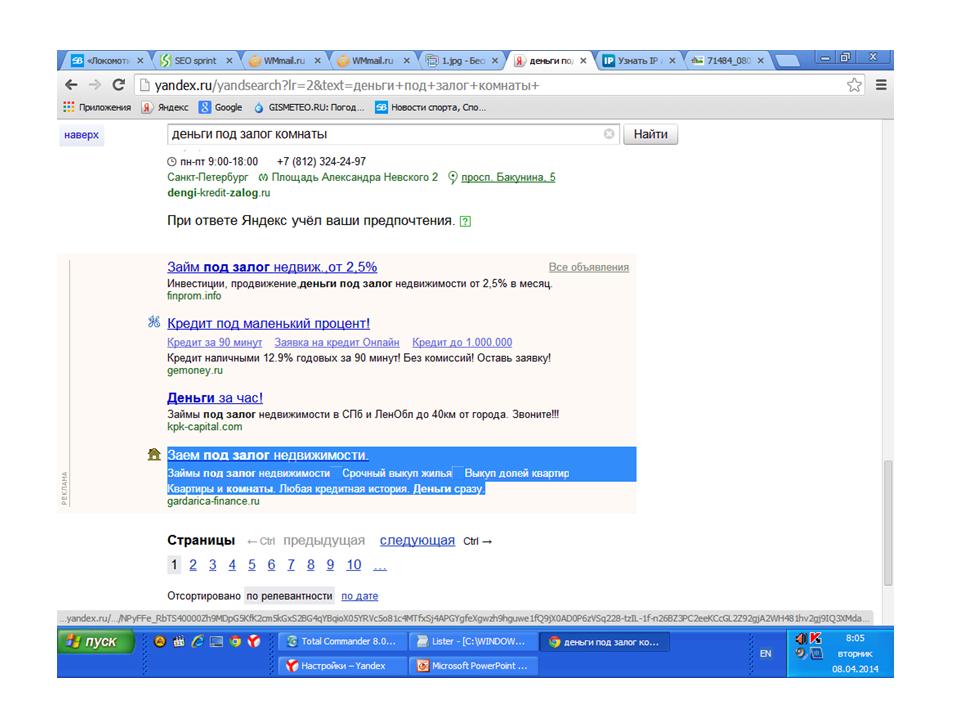This screenshot has height=720, width=960.
Task: Click the vertical scrollbar thumb
Action: (888, 523)
